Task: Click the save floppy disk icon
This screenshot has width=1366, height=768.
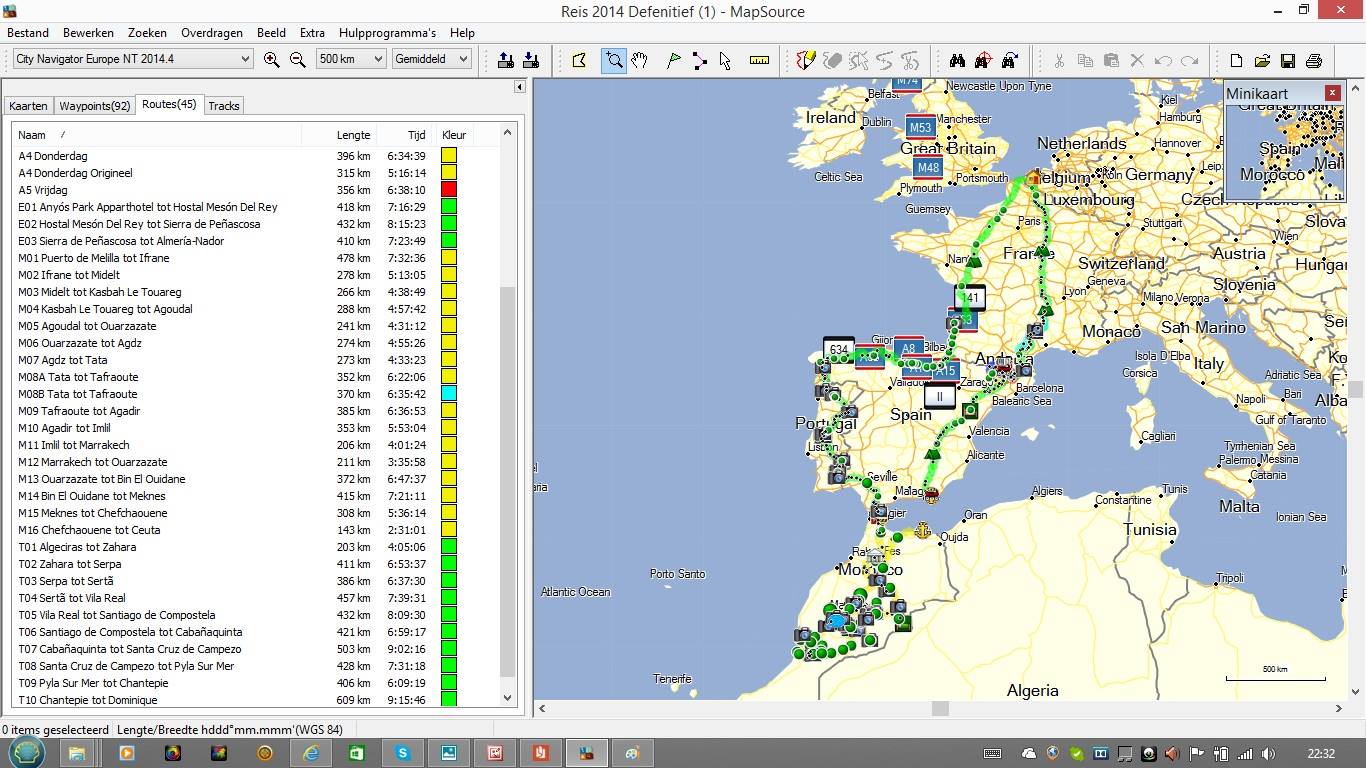Action: tap(1288, 61)
